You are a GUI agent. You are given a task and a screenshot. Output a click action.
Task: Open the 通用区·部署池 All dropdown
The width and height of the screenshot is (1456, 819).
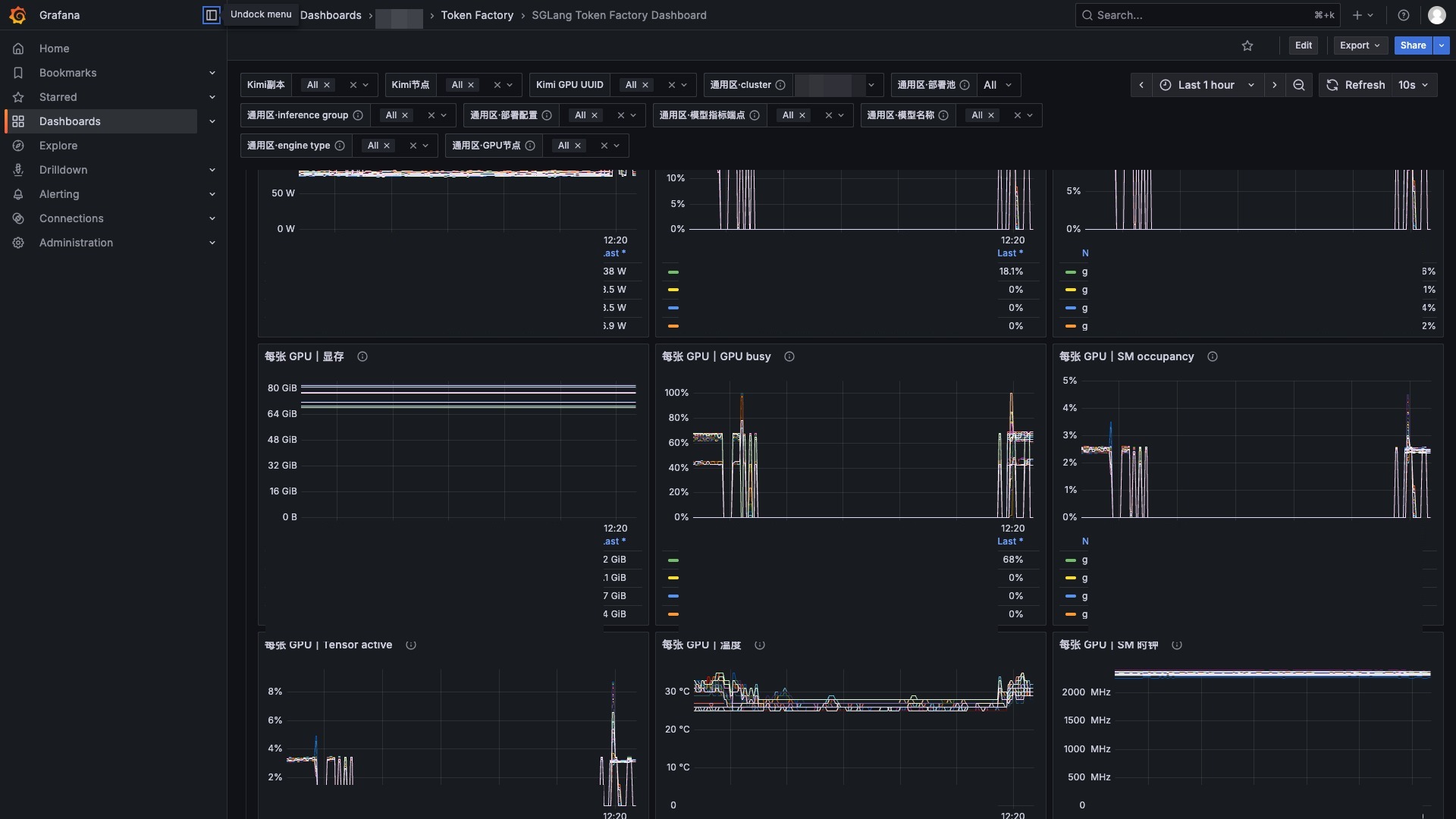(998, 85)
